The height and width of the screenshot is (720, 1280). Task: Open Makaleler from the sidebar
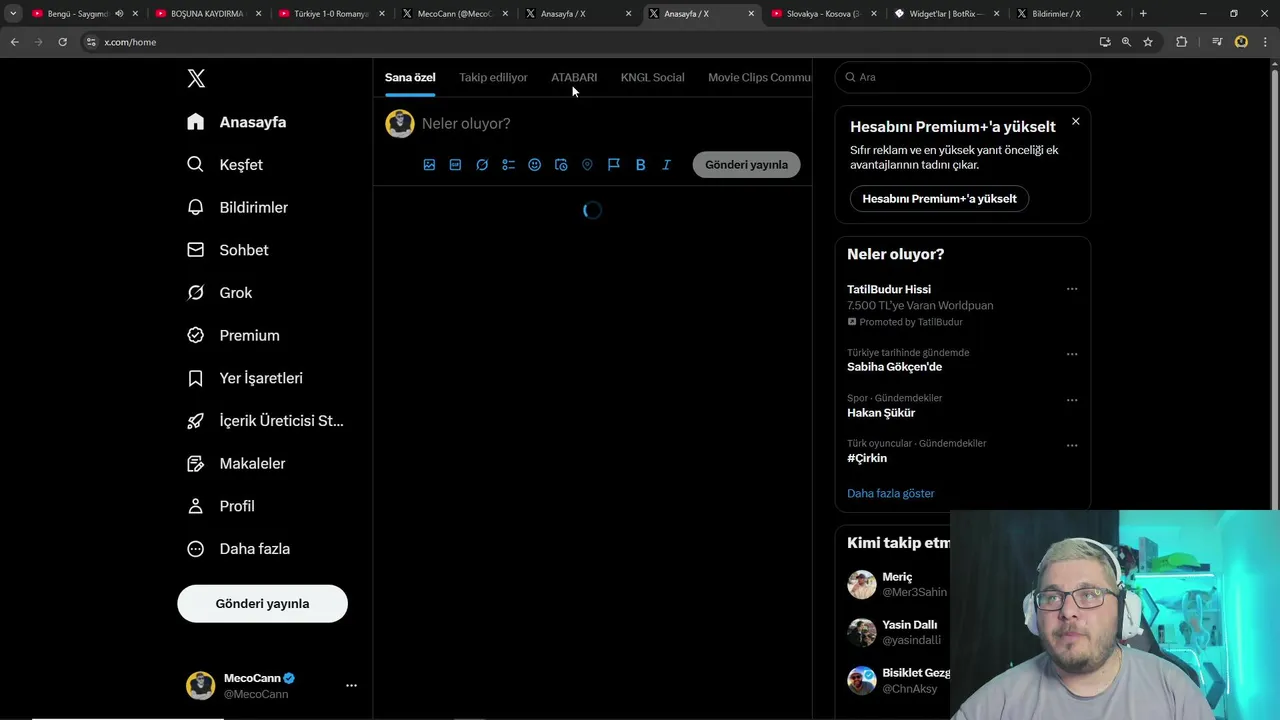237,463
